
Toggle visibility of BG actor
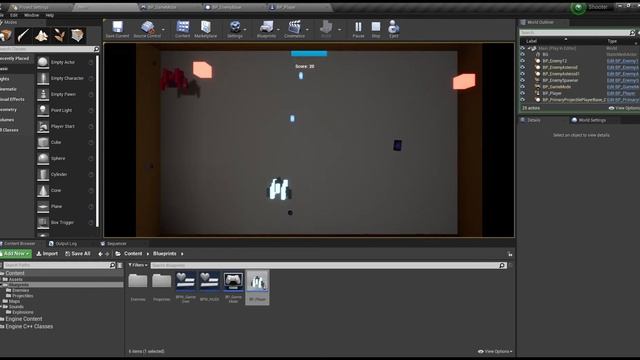(522, 54)
